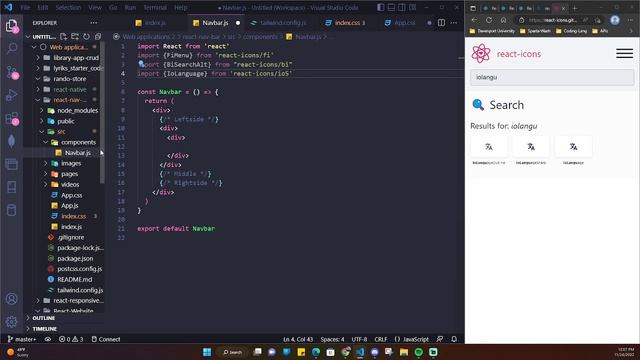Screen dimensions: 640x360
Task: Click the first IoLanguage icon result
Action: tap(489, 147)
